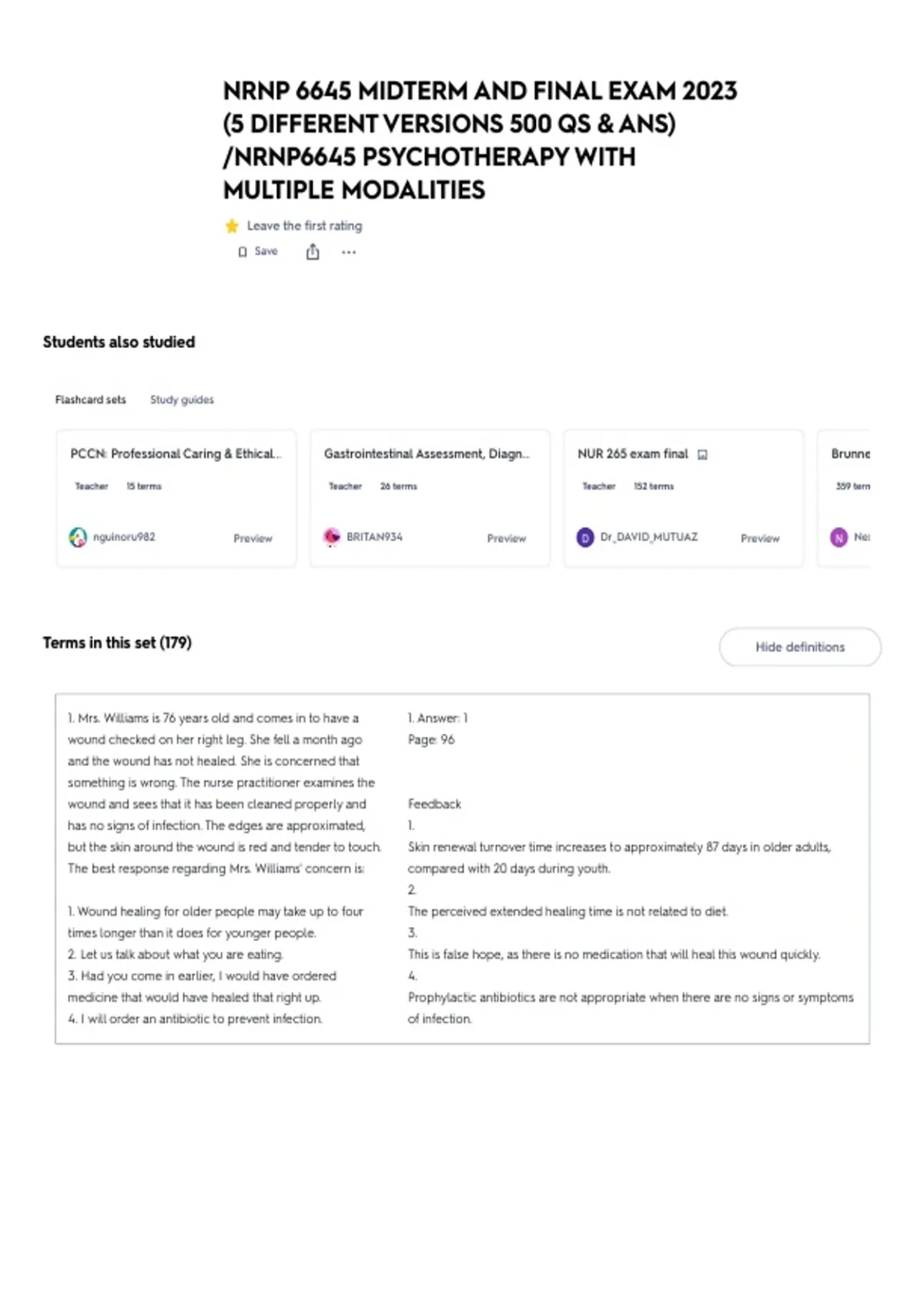Open the partially visible Brunner card
The width and height of the screenshot is (924, 1309).
(x=844, y=499)
